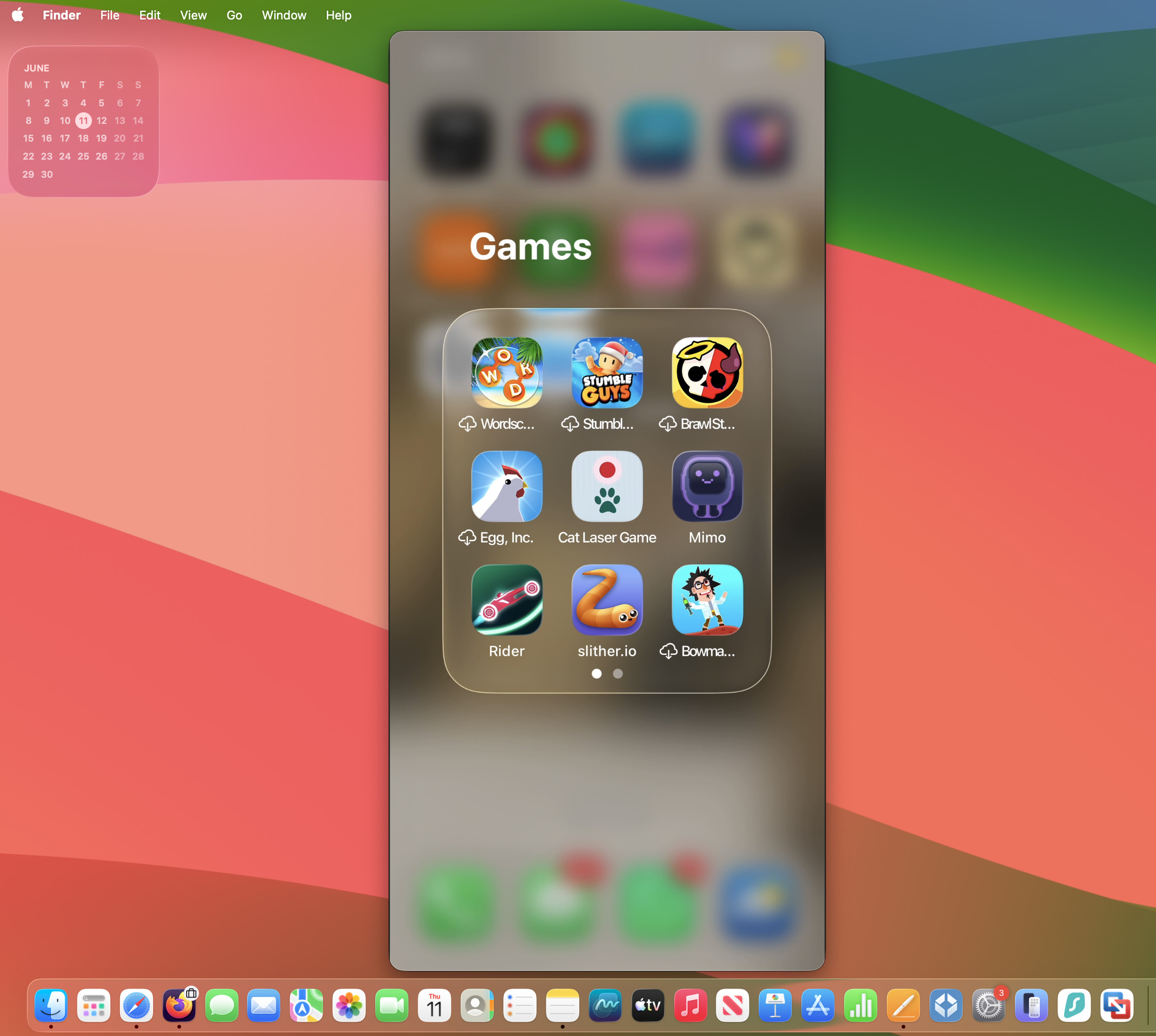Open Mail from the Dock

264,1005
